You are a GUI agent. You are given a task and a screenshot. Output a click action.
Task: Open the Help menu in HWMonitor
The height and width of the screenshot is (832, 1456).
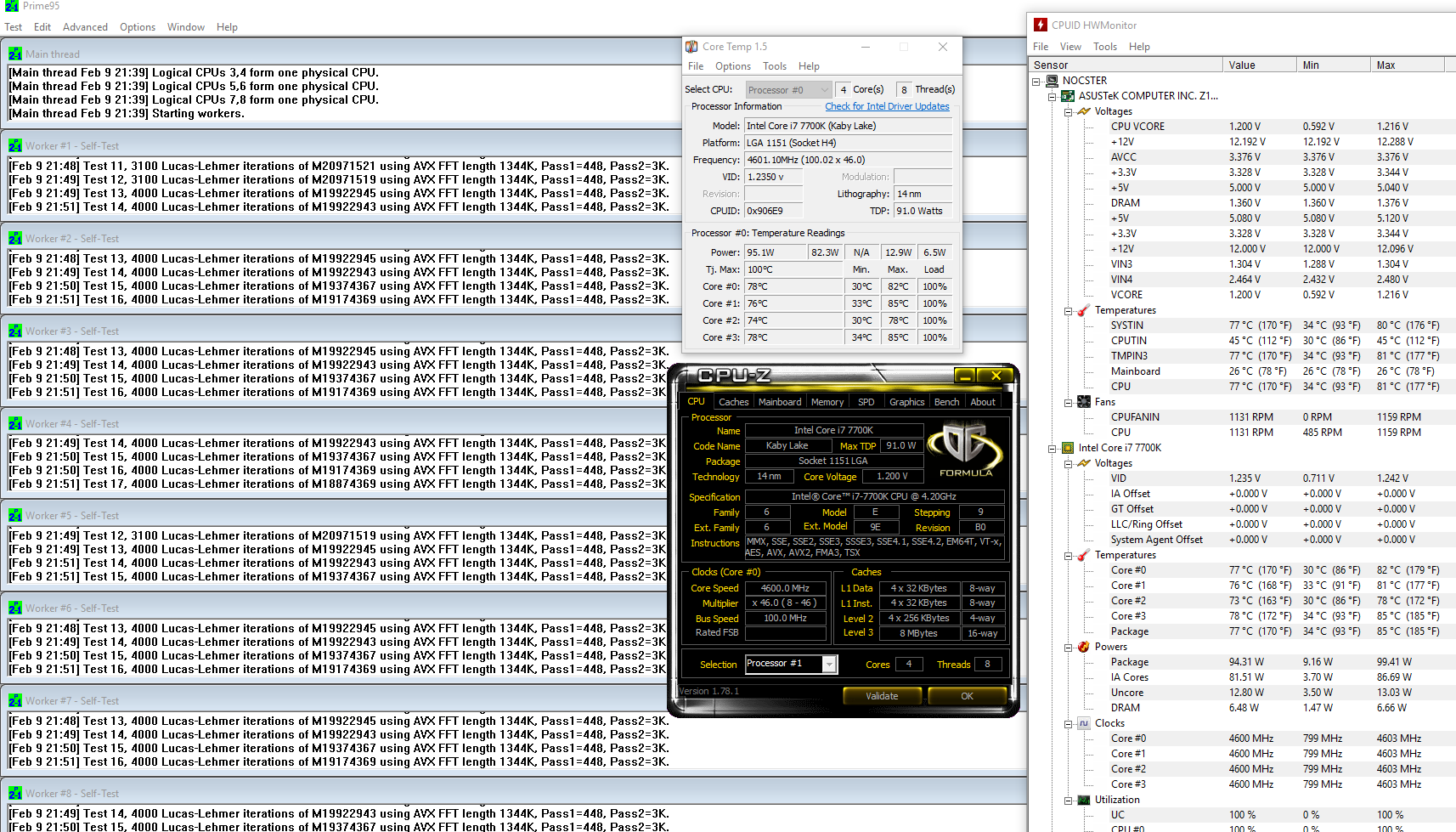[1139, 47]
